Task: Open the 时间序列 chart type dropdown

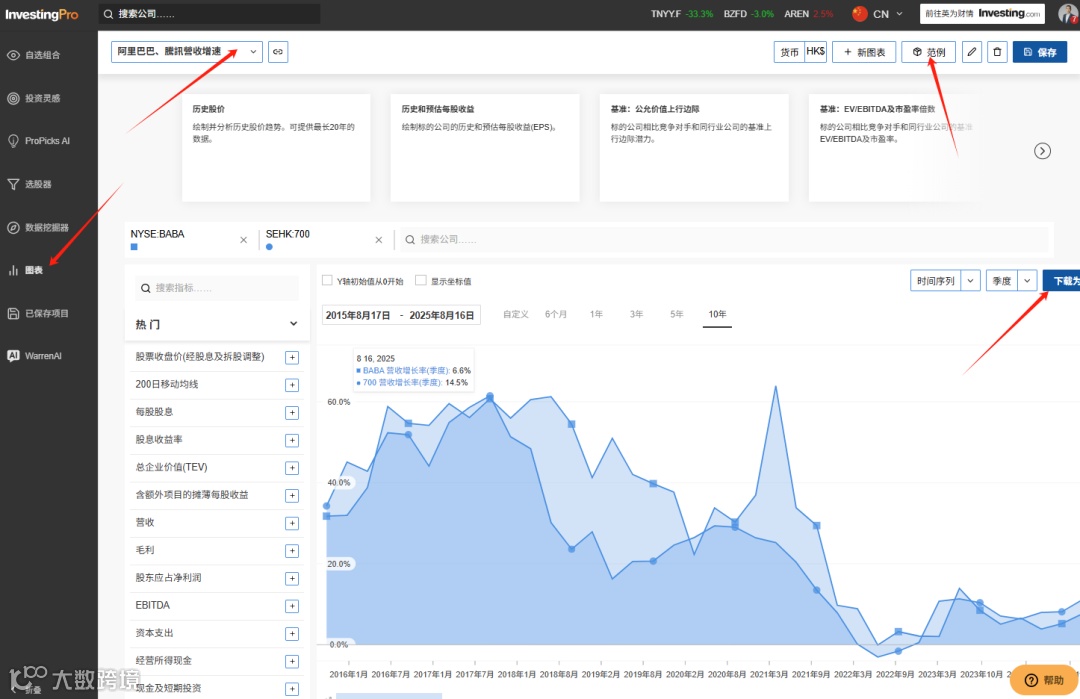Action: click(945, 281)
